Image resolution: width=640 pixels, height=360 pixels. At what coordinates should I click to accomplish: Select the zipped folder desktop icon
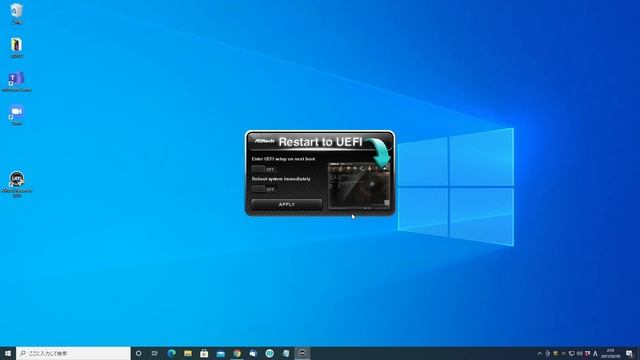pyautogui.click(x=16, y=47)
